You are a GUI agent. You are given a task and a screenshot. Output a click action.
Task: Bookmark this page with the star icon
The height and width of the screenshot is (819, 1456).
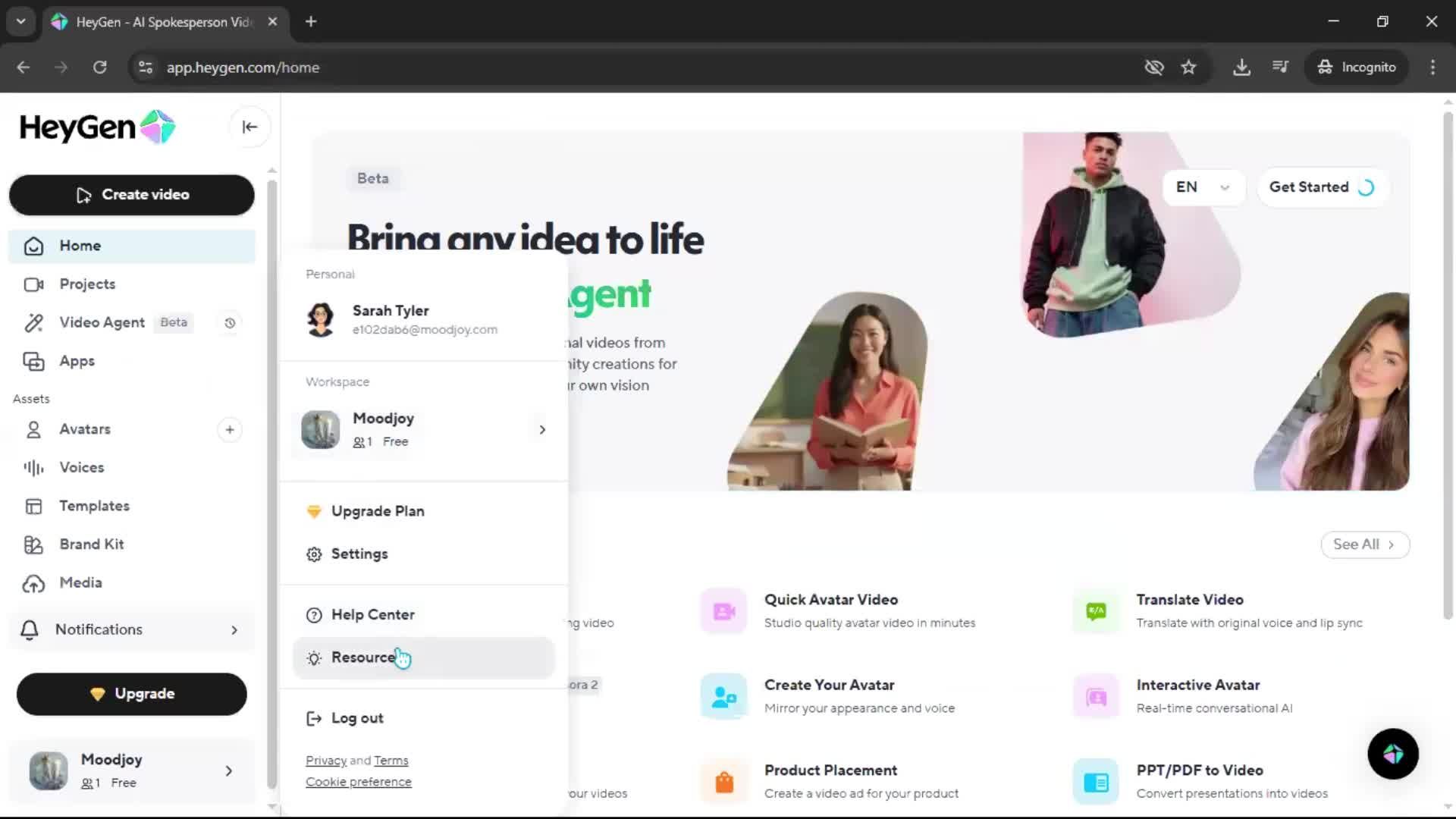(x=1188, y=67)
